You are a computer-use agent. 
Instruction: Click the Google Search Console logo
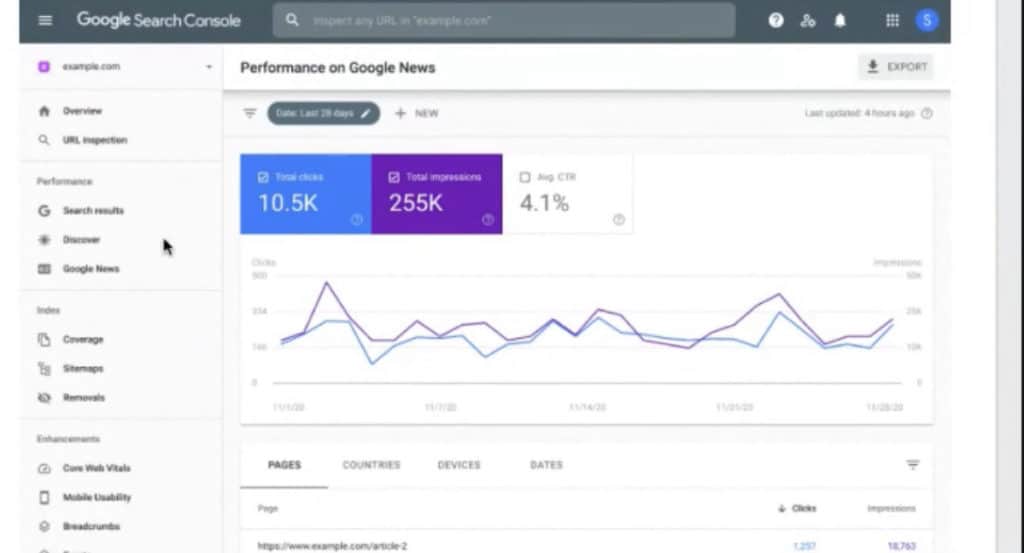[159, 20]
